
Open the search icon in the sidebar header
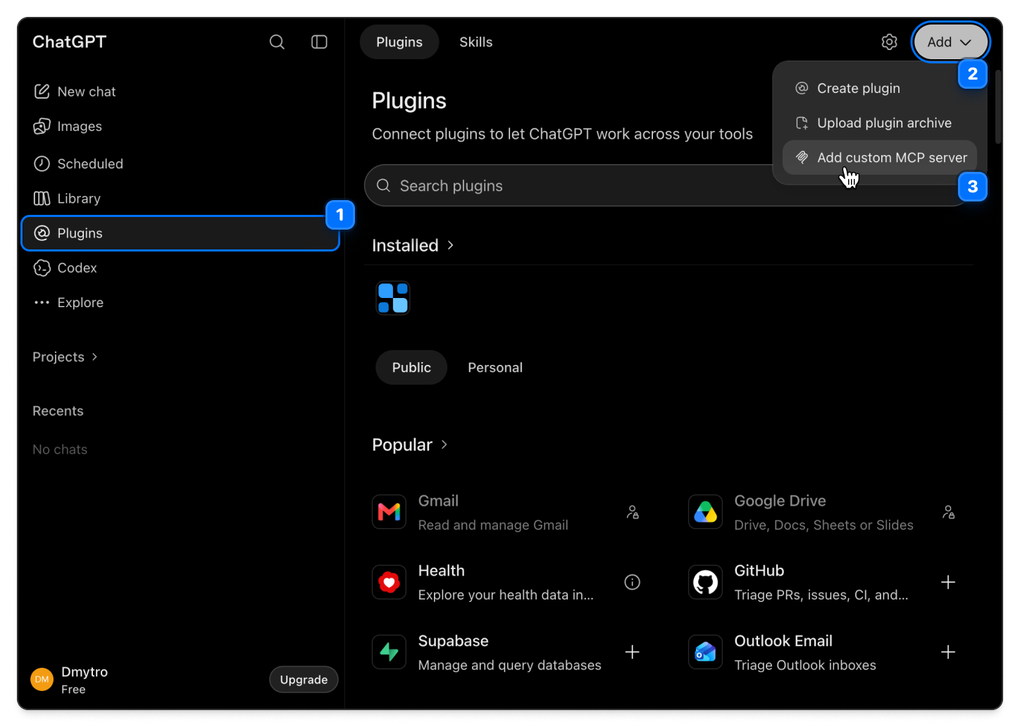276,42
